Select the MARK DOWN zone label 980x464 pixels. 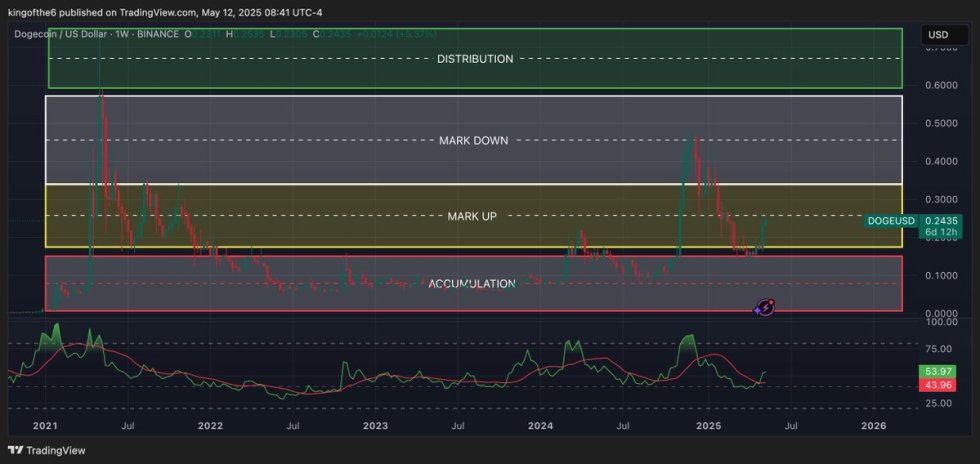pyautogui.click(x=474, y=141)
